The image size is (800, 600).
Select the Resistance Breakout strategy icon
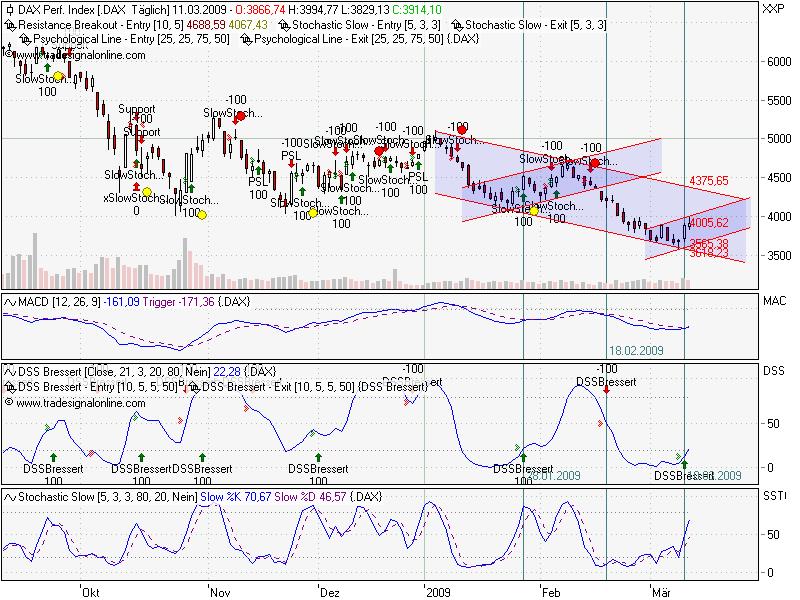10,24
